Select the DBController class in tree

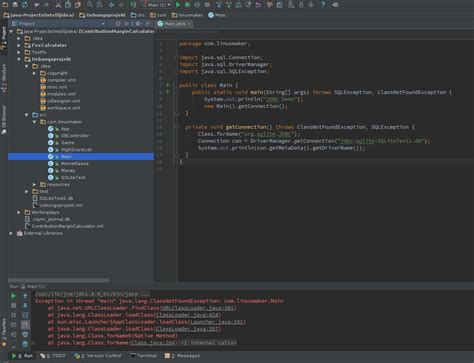(69, 136)
